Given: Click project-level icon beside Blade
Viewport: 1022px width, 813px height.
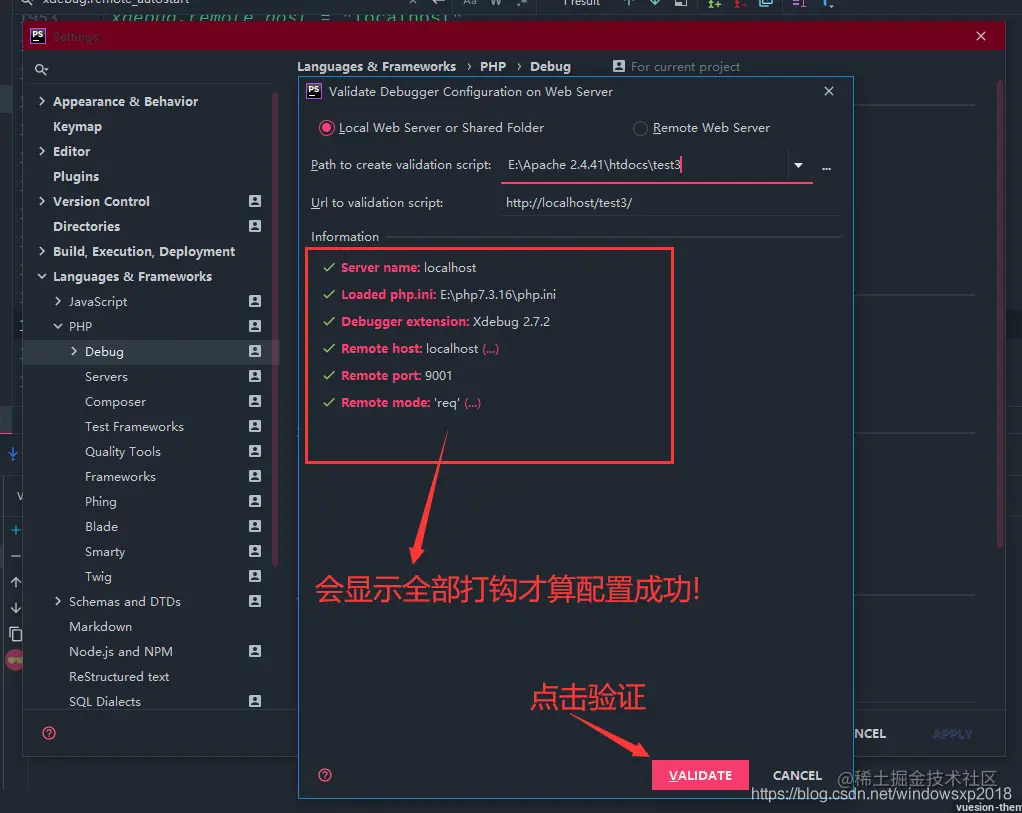Looking at the screenshot, I should point(255,526).
